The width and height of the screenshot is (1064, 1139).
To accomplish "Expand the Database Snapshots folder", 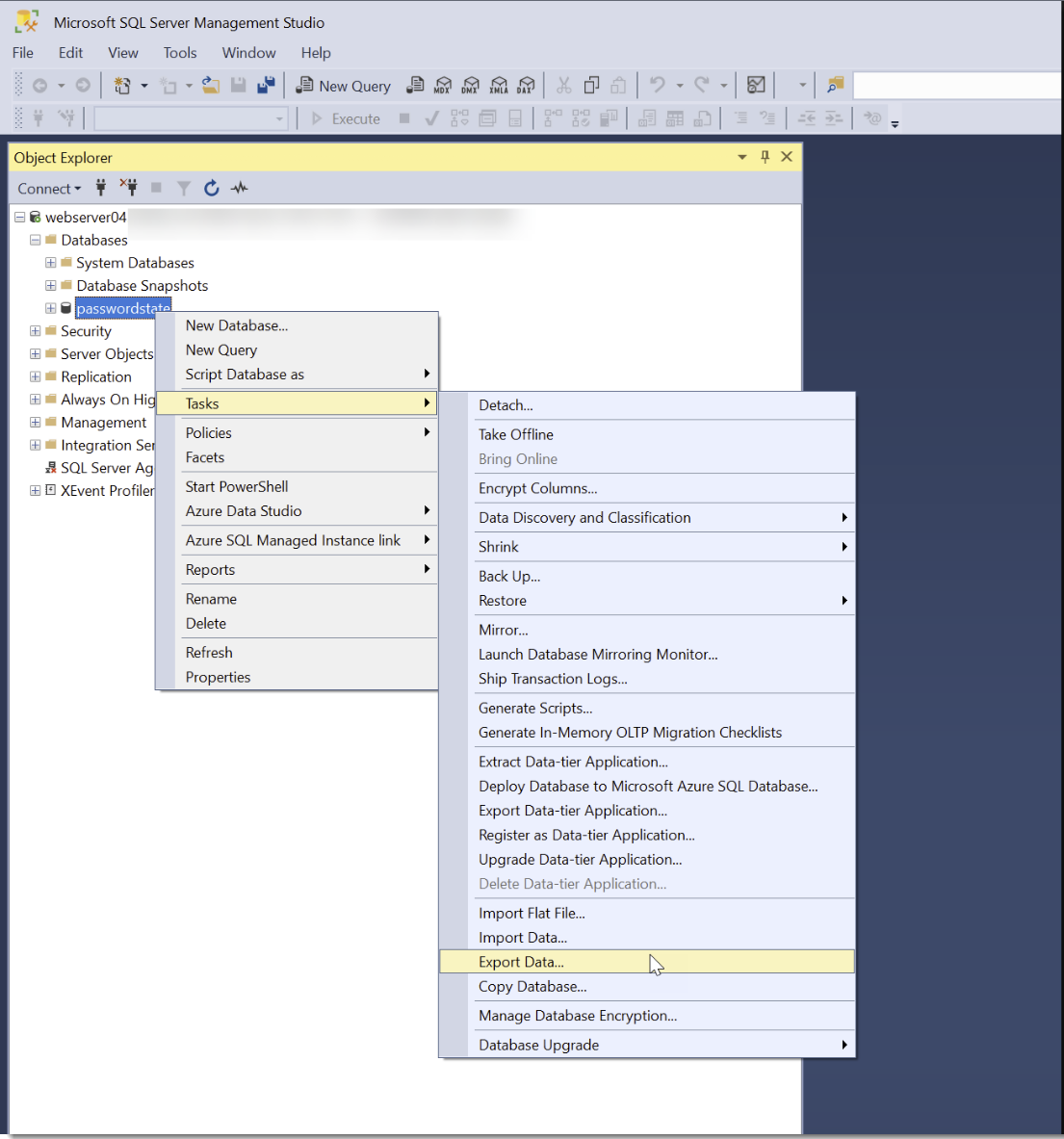I will (50, 286).
